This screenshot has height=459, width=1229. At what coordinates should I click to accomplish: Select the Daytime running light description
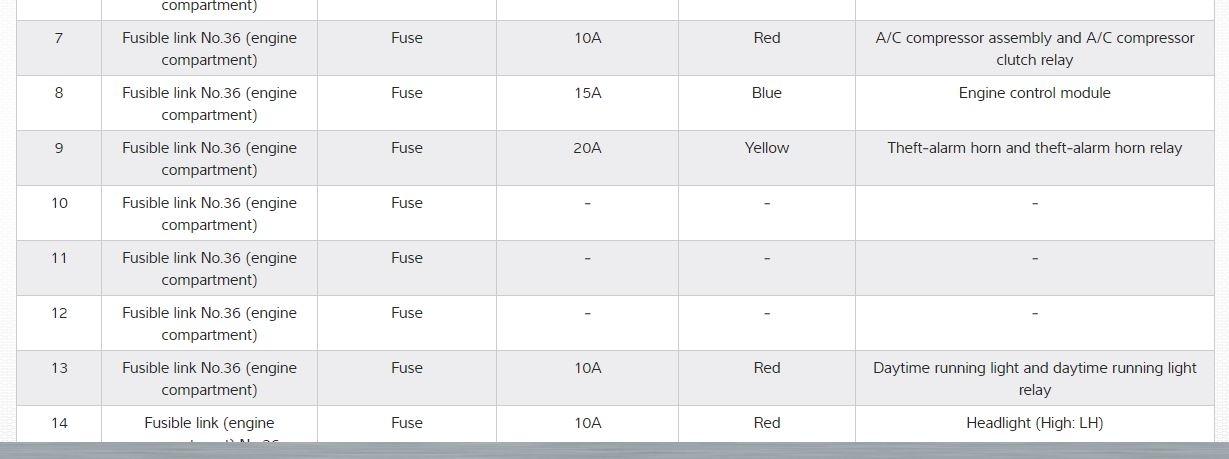pos(1034,378)
